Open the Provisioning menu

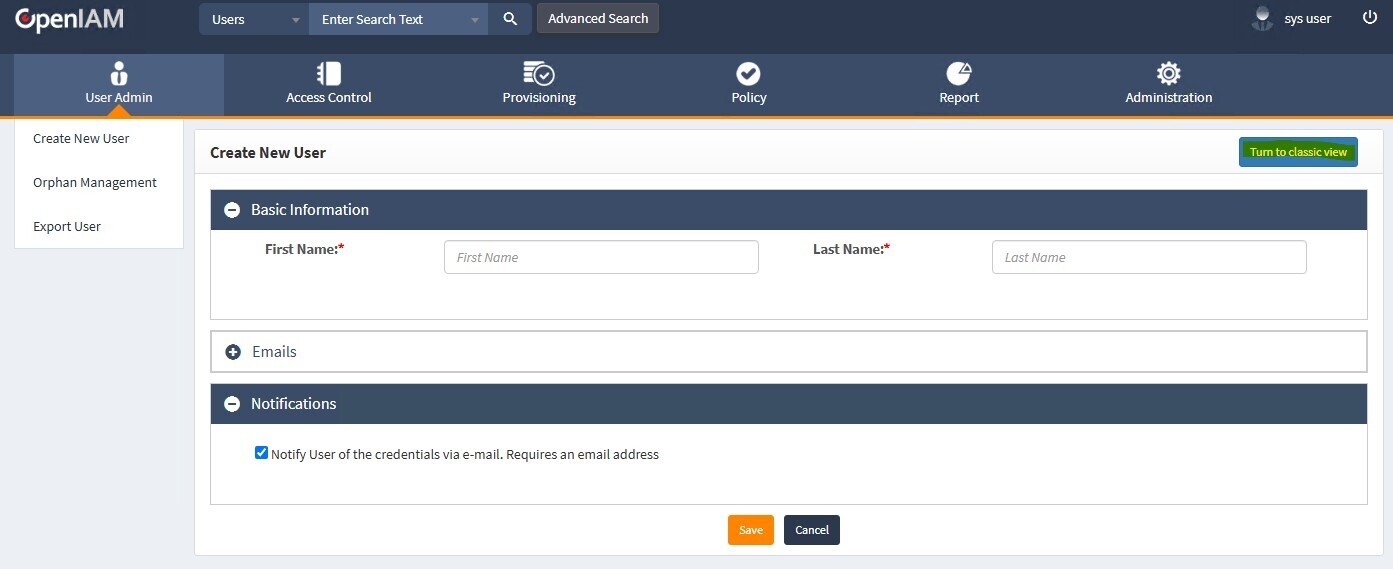(x=539, y=84)
